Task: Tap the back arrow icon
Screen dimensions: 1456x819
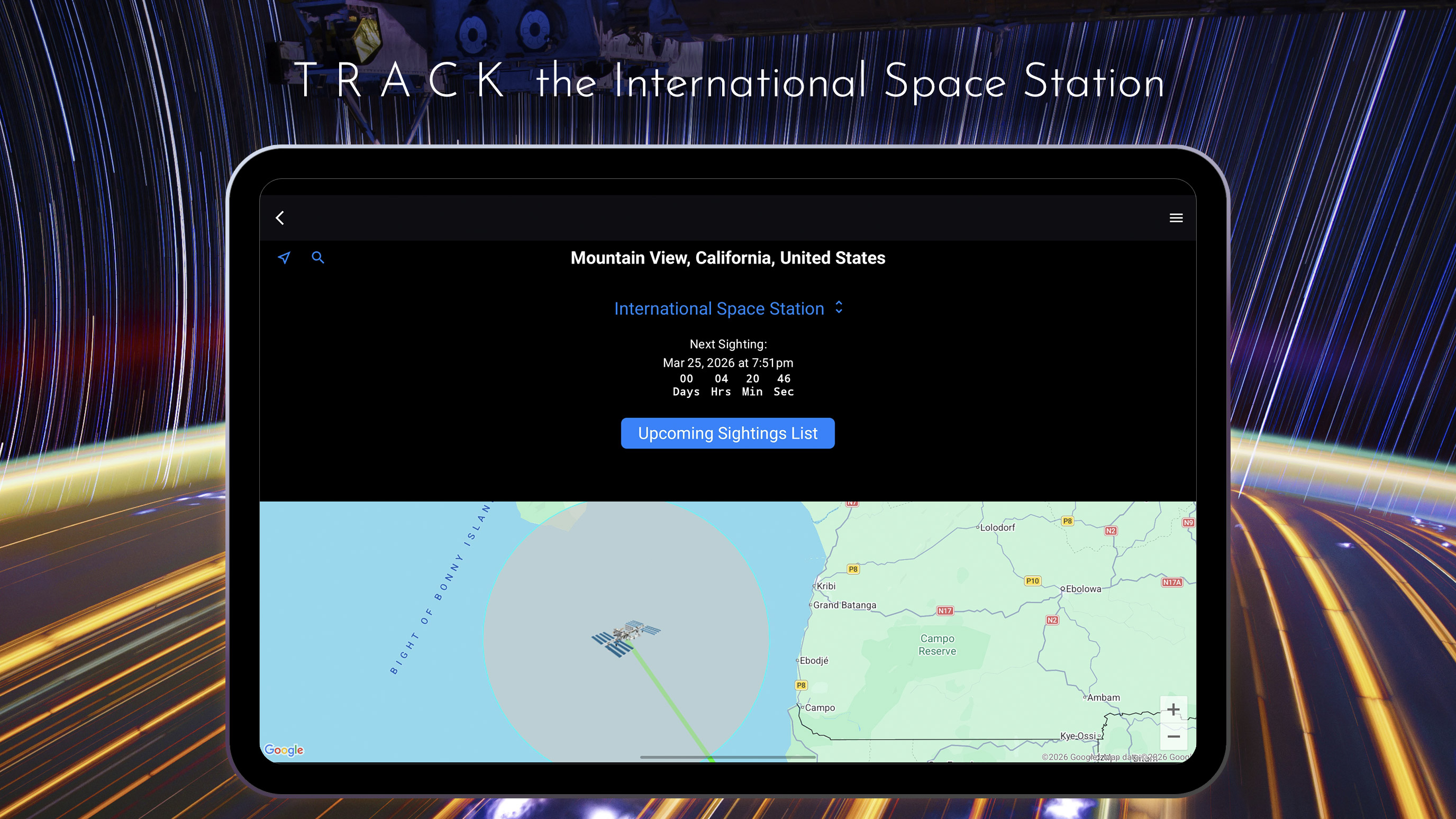Action: click(280, 217)
